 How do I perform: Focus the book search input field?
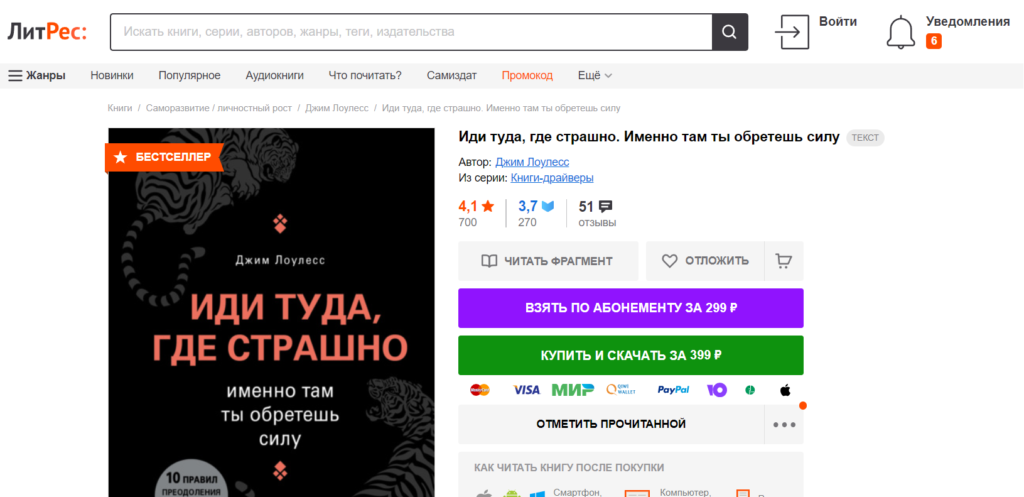pyautogui.click(x=411, y=32)
